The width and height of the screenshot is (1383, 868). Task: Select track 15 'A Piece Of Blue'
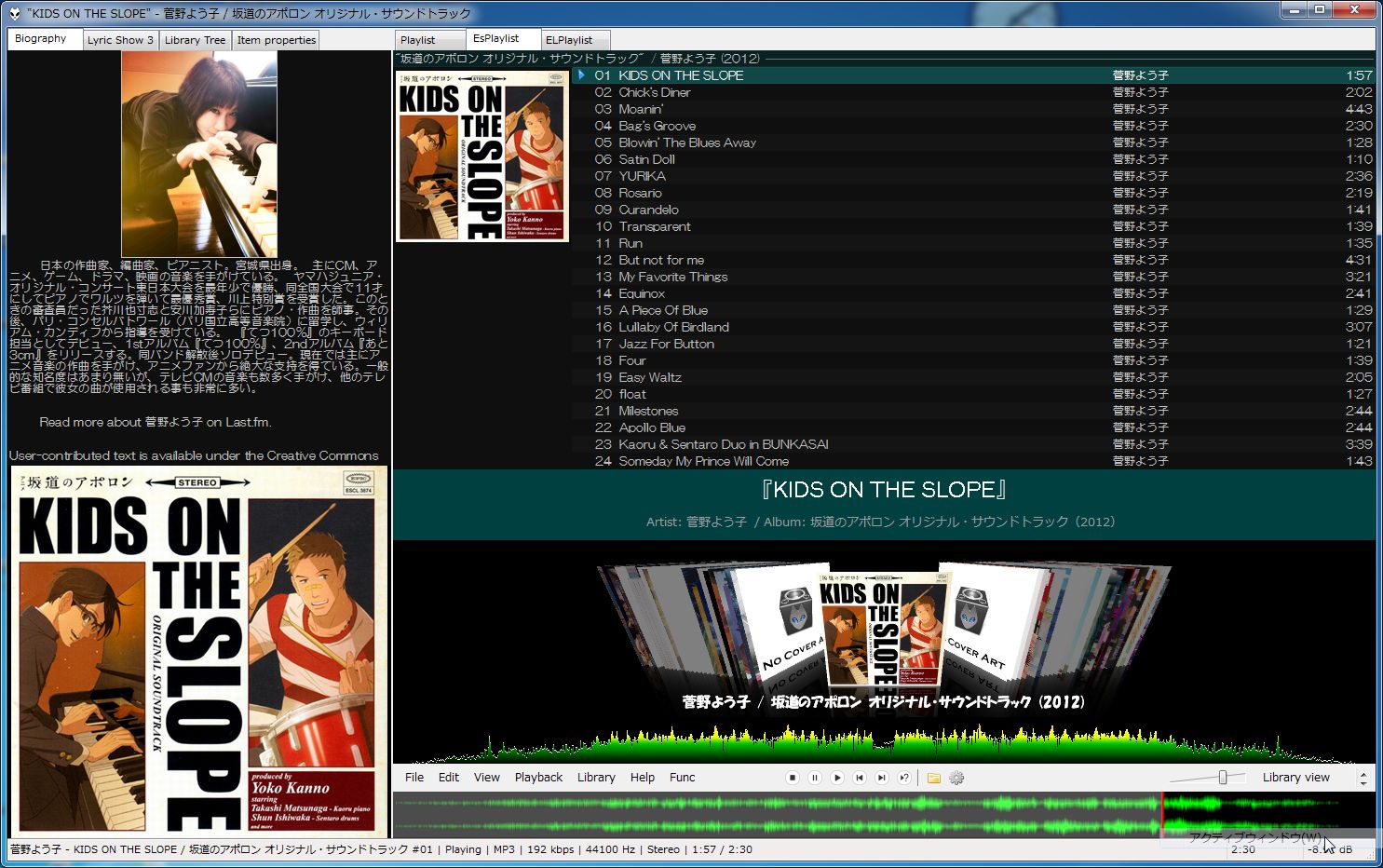(974, 310)
